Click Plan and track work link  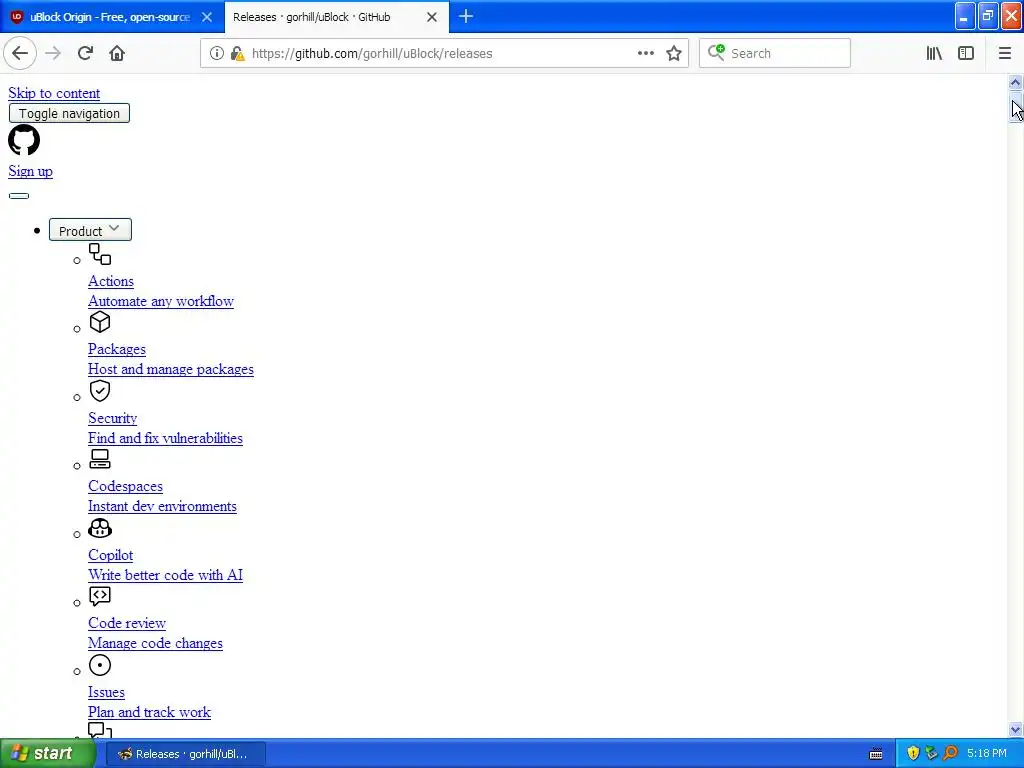[x=150, y=712]
